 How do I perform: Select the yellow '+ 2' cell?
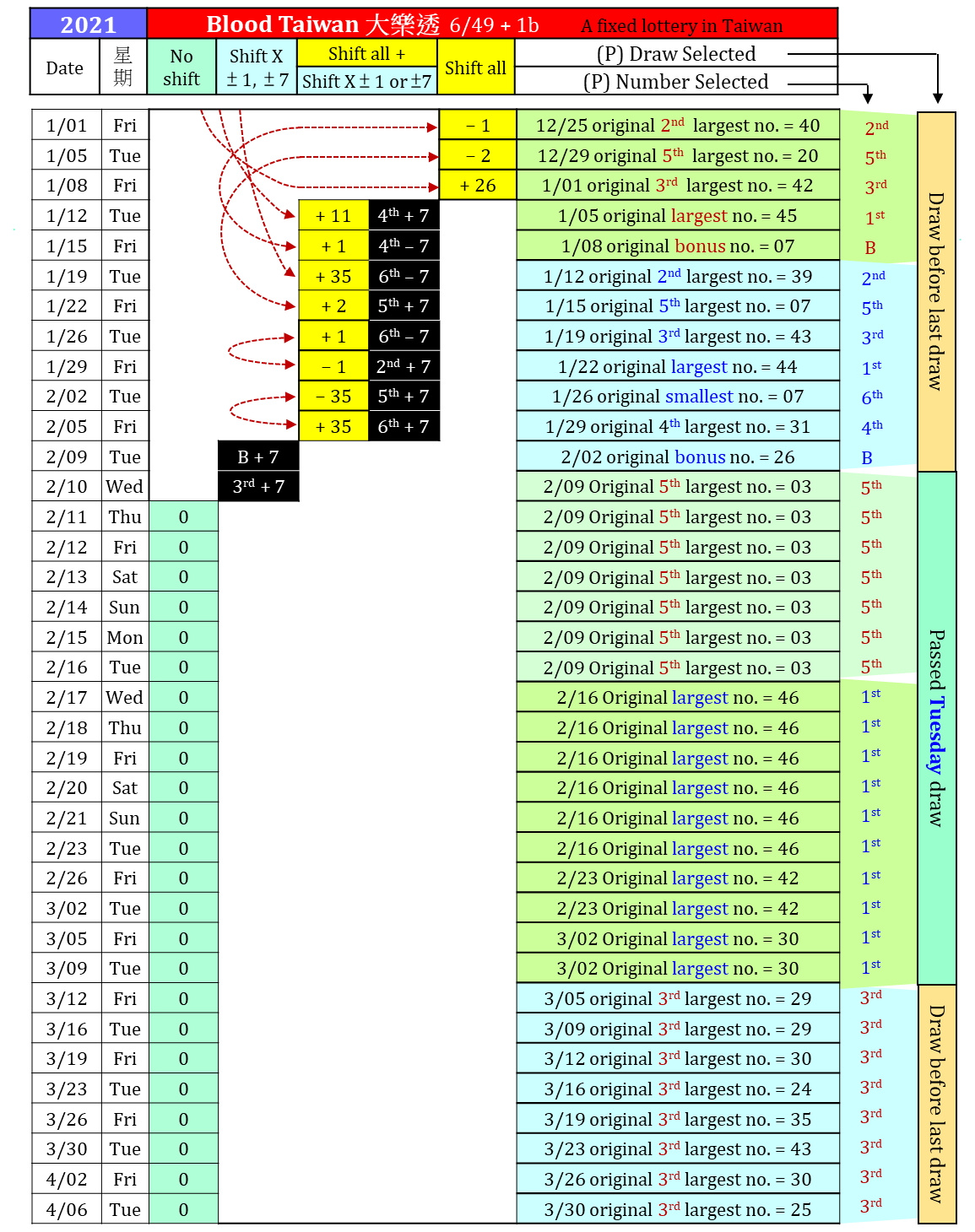tap(333, 305)
